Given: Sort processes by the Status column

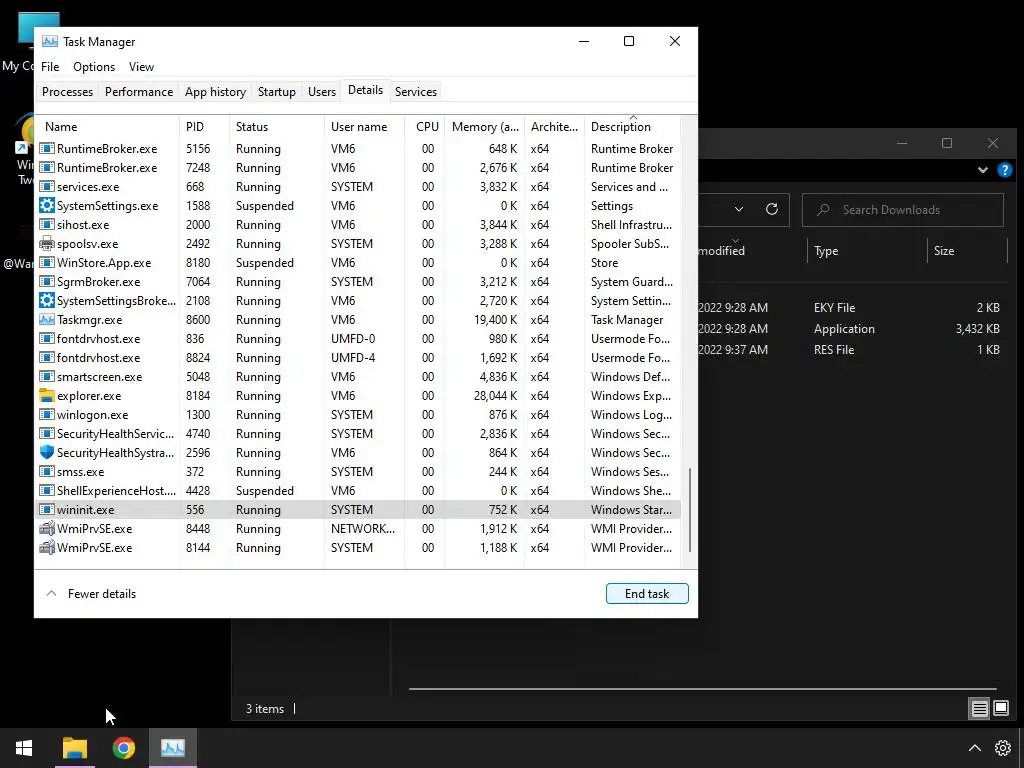Looking at the screenshot, I should pyautogui.click(x=277, y=127).
